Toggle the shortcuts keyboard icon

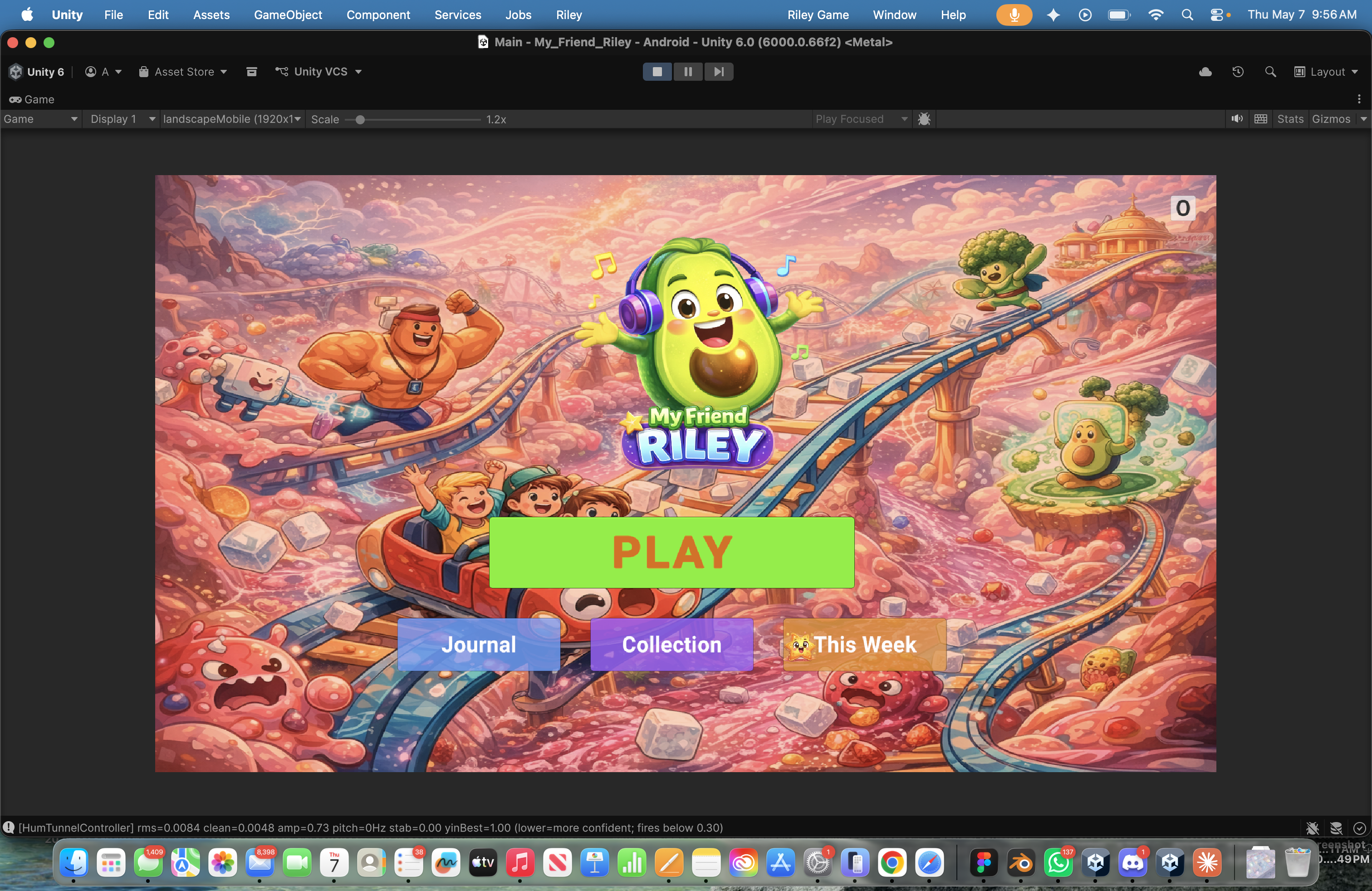(1261, 119)
